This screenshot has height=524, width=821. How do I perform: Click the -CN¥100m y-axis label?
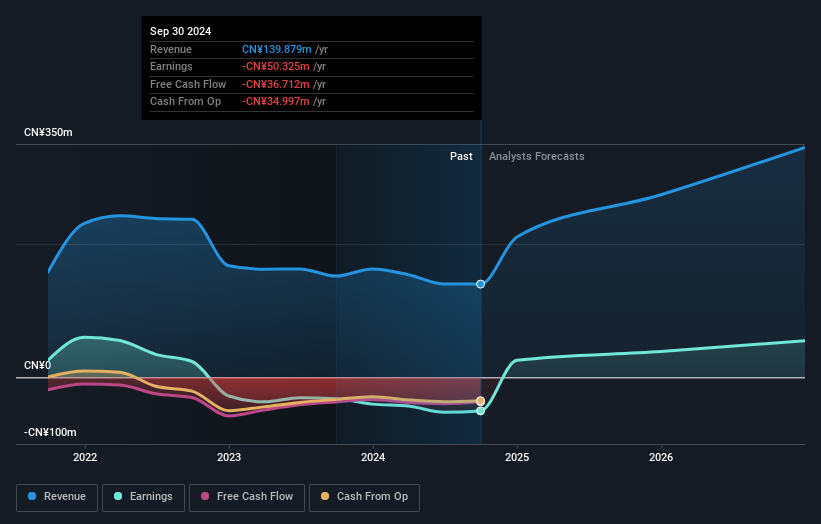tap(50, 432)
